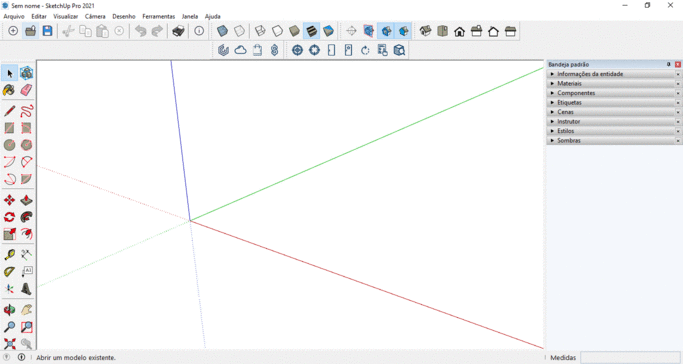Choose the Eraser tool

(27, 90)
